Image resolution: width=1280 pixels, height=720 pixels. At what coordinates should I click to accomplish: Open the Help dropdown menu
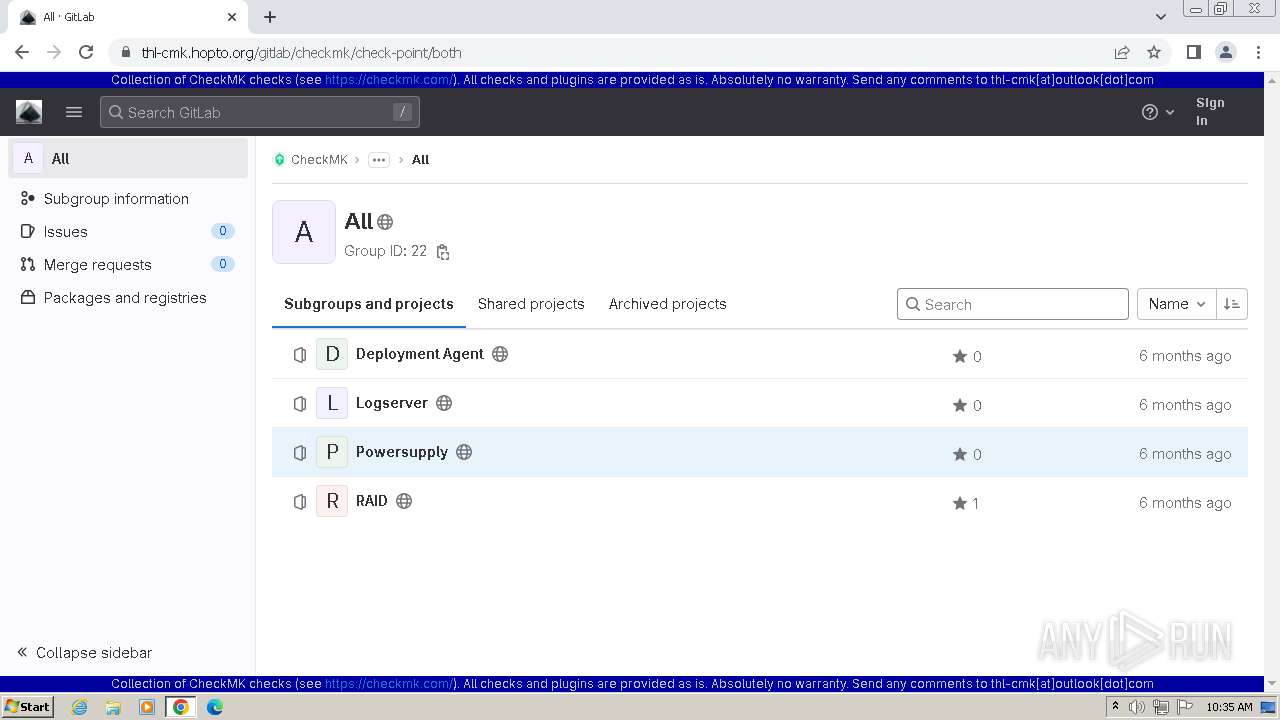[1158, 112]
